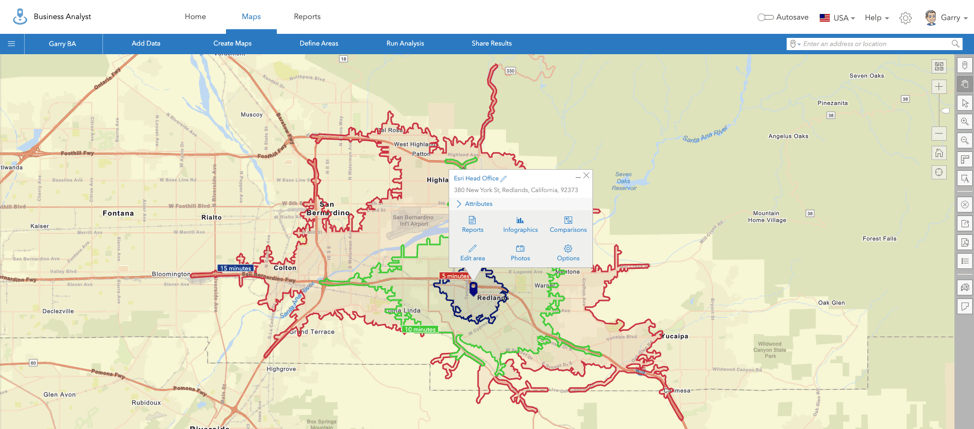This screenshot has width=974, height=429.
Task: Expand the Attributes section
Action: point(475,204)
